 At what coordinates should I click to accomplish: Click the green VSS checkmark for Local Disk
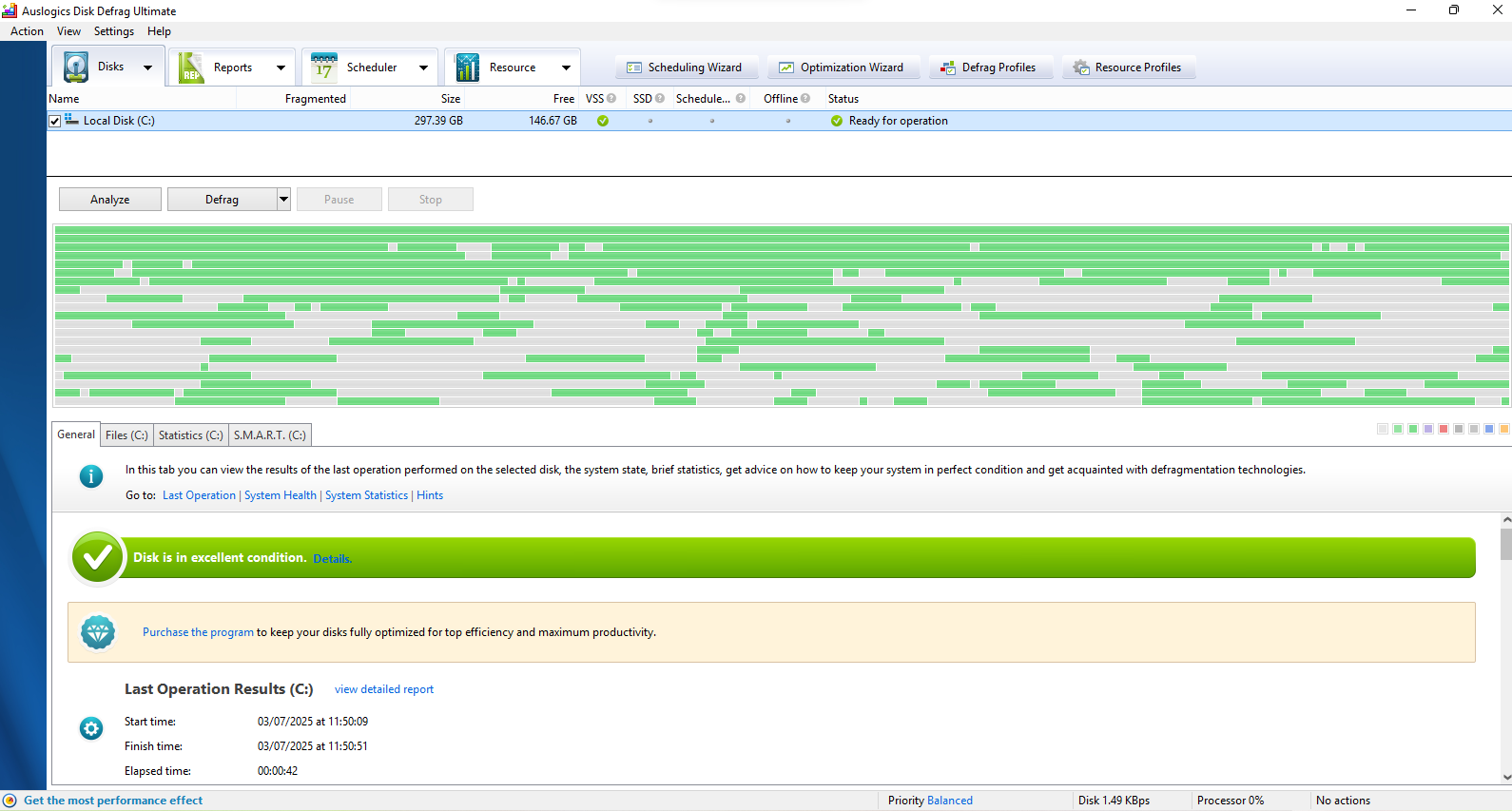603,121
